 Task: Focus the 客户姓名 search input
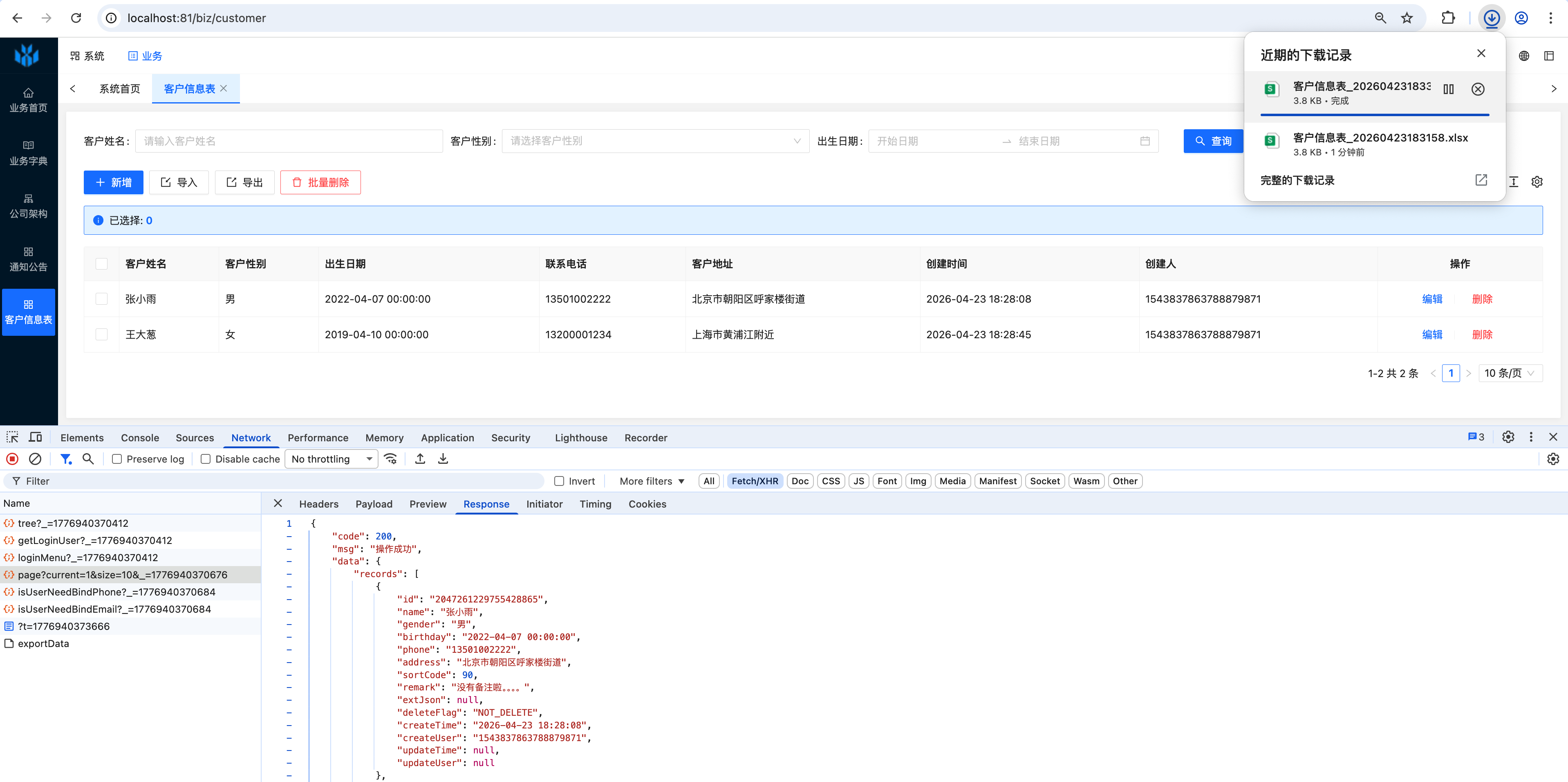click(289, 141)
